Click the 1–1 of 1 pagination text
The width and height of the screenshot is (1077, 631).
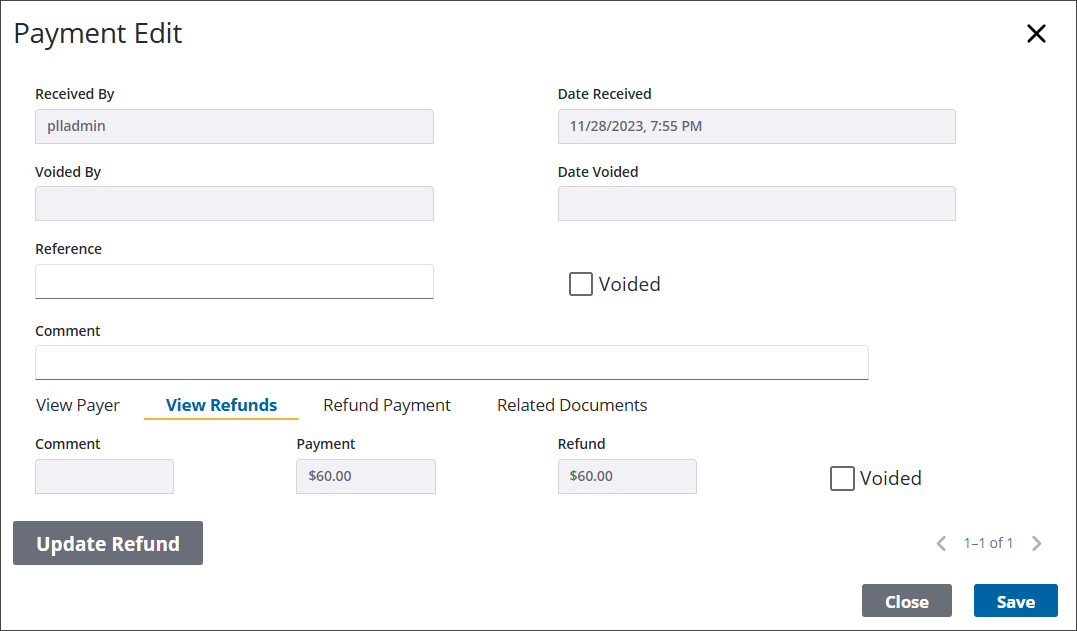tap(988, 543)
